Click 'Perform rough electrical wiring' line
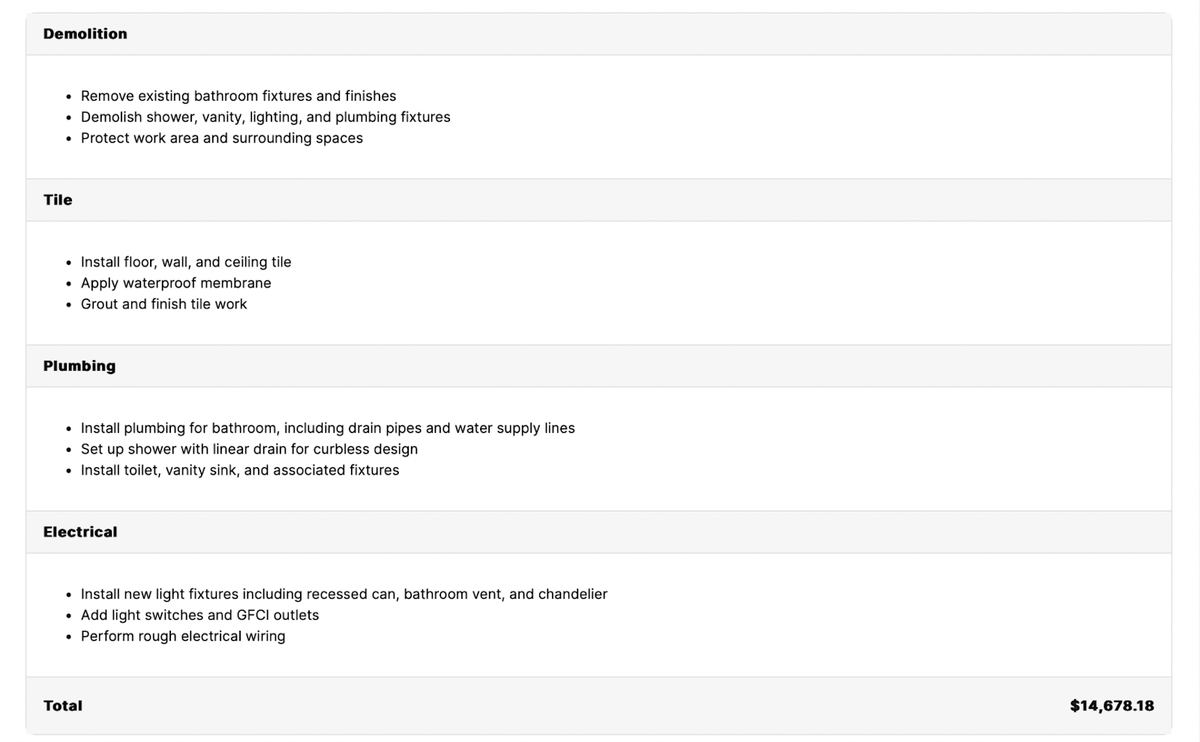1200x742 pixels. (x=183, y=636)
